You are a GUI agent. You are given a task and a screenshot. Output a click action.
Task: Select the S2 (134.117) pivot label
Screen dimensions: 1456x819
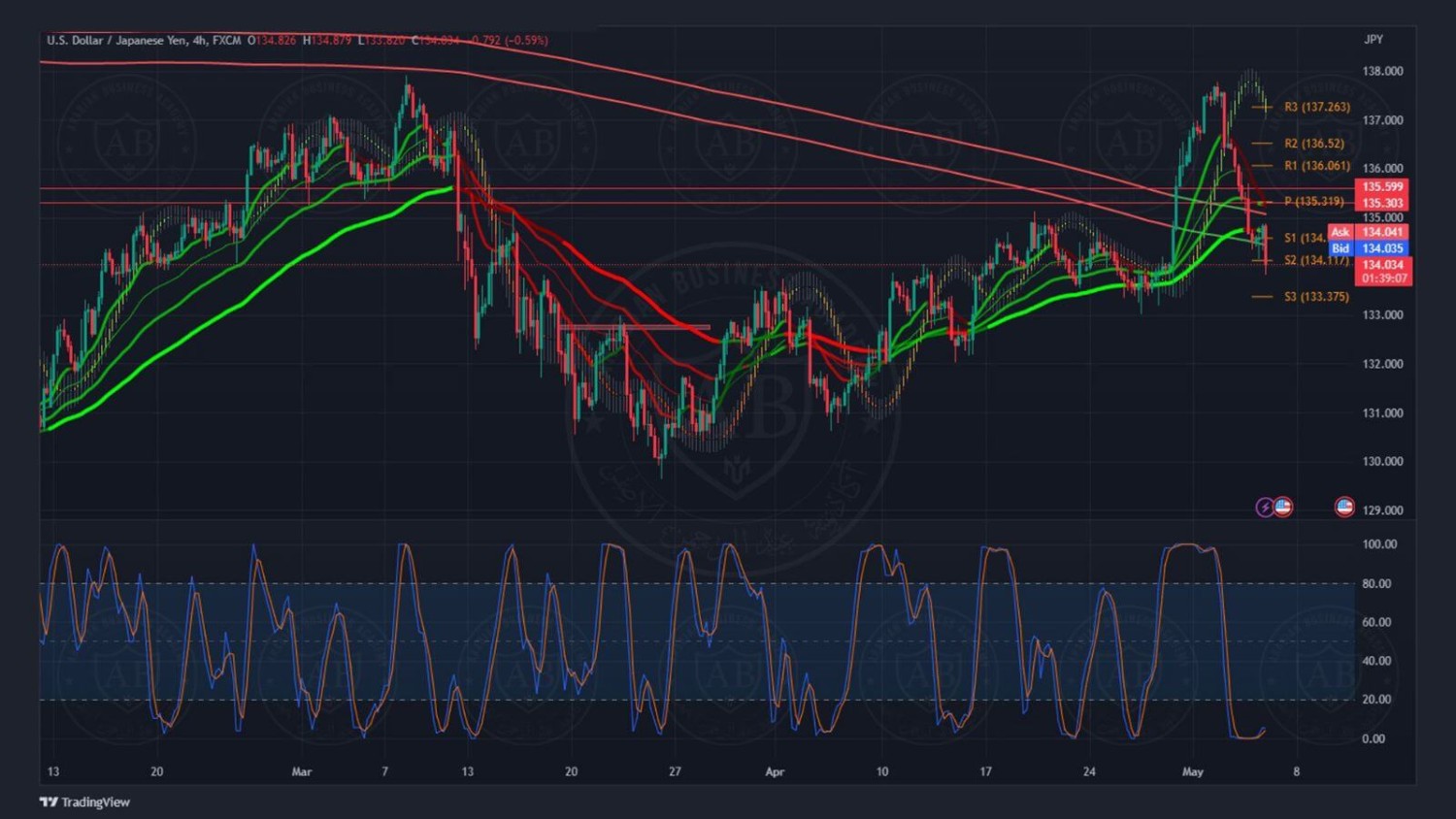(x=1316, y=260)
